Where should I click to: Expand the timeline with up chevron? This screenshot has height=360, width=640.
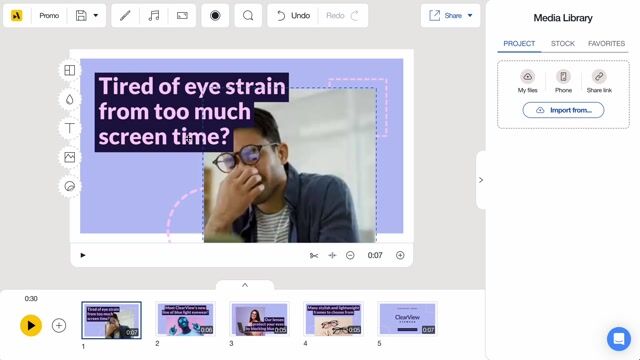245,285
